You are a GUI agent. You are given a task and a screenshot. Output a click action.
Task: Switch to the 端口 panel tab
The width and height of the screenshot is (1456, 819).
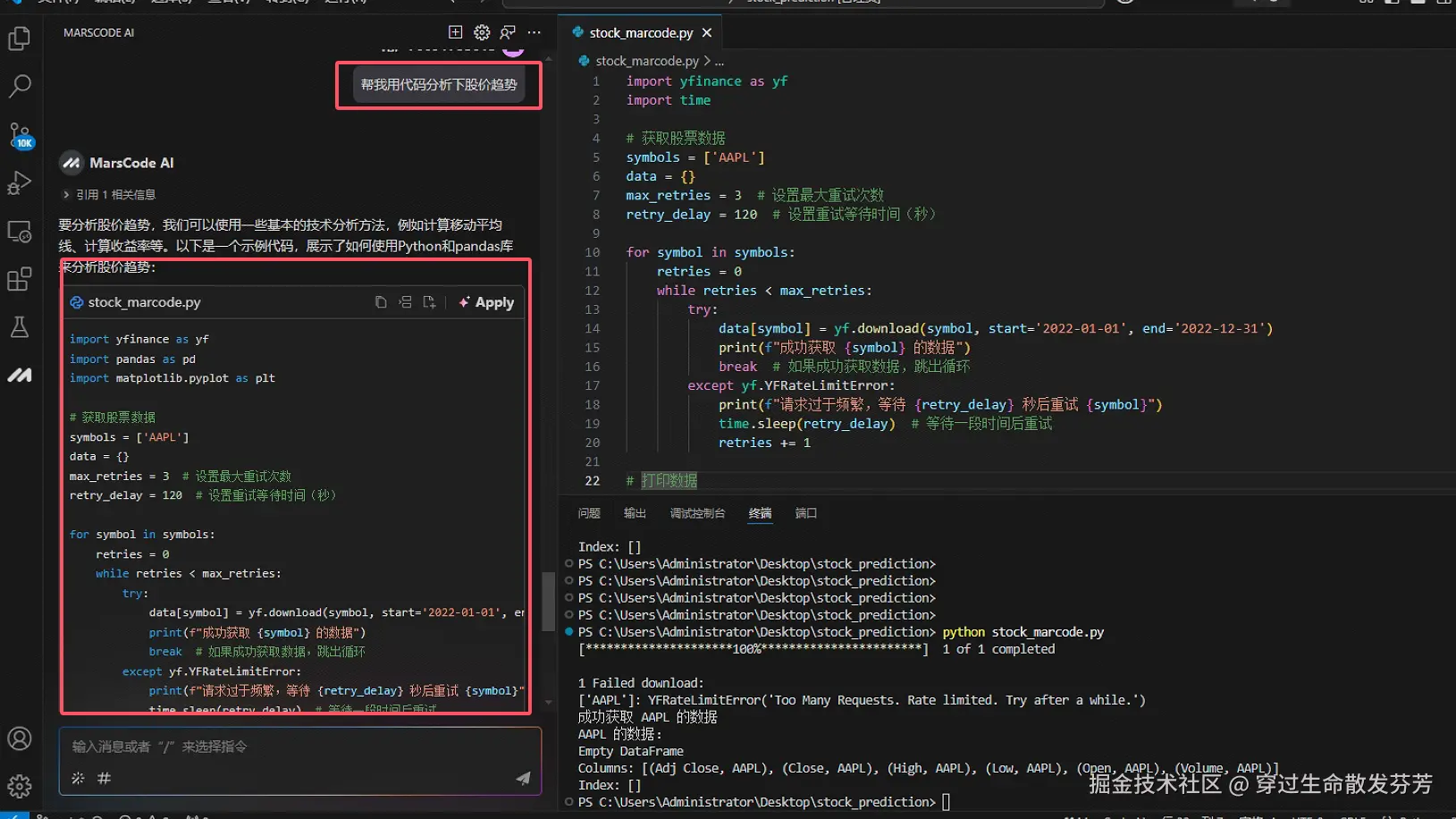coord(806,513)
